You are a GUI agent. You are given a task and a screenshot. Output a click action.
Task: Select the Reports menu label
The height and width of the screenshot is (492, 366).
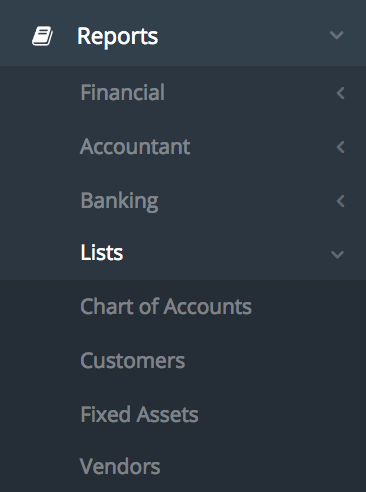tap(118, 36)
